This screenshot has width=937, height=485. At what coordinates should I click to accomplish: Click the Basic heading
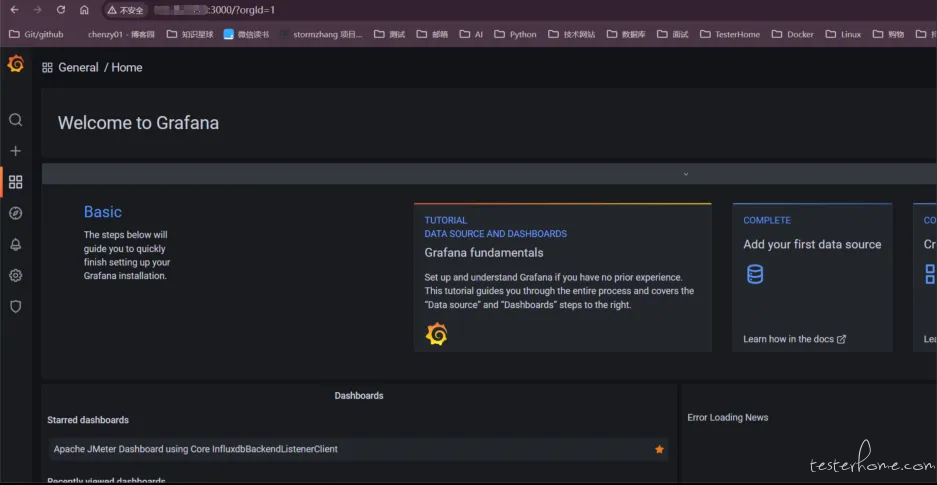(103, 212)
